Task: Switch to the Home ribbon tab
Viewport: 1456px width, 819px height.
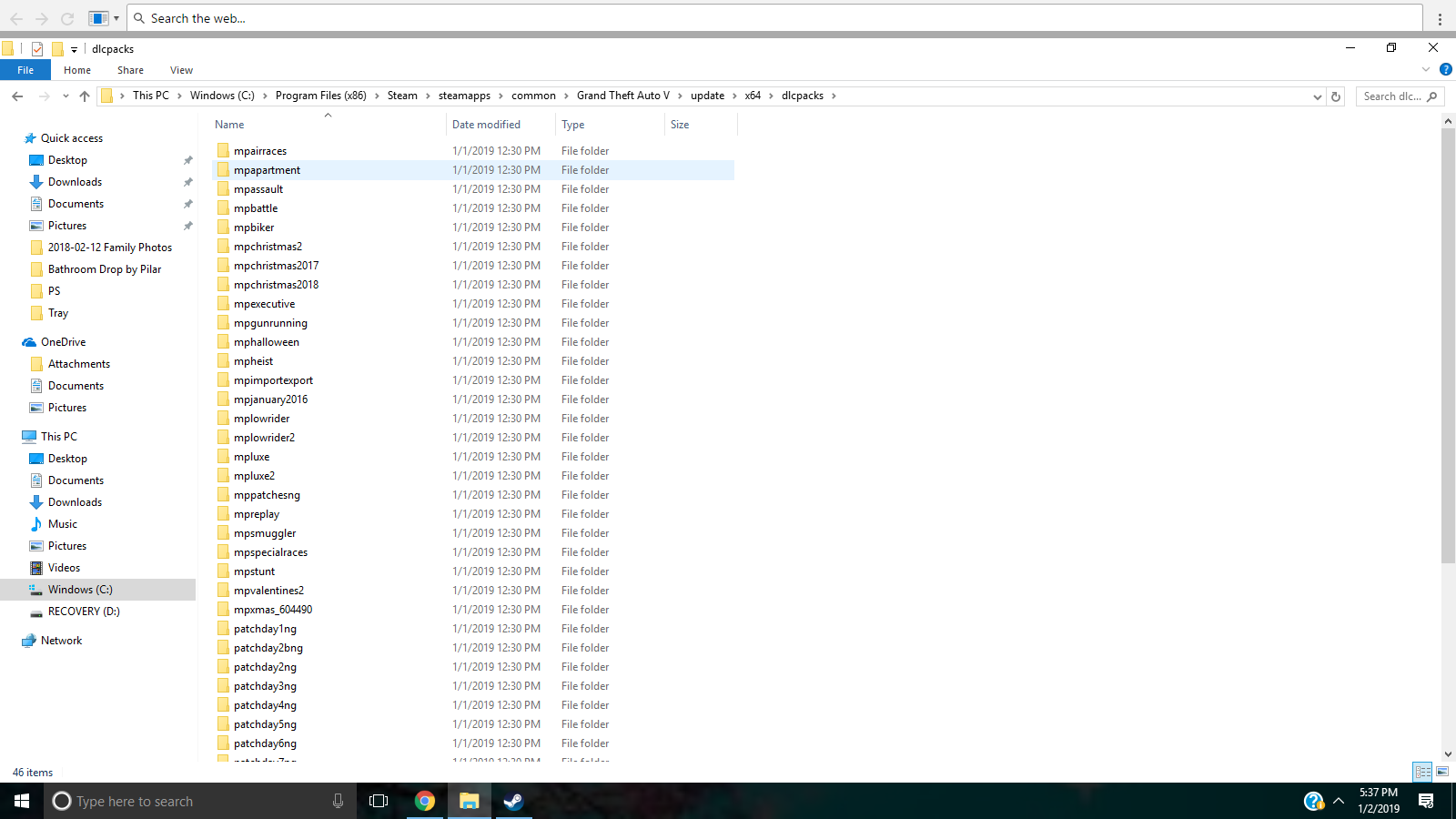Action: (77, 70)
